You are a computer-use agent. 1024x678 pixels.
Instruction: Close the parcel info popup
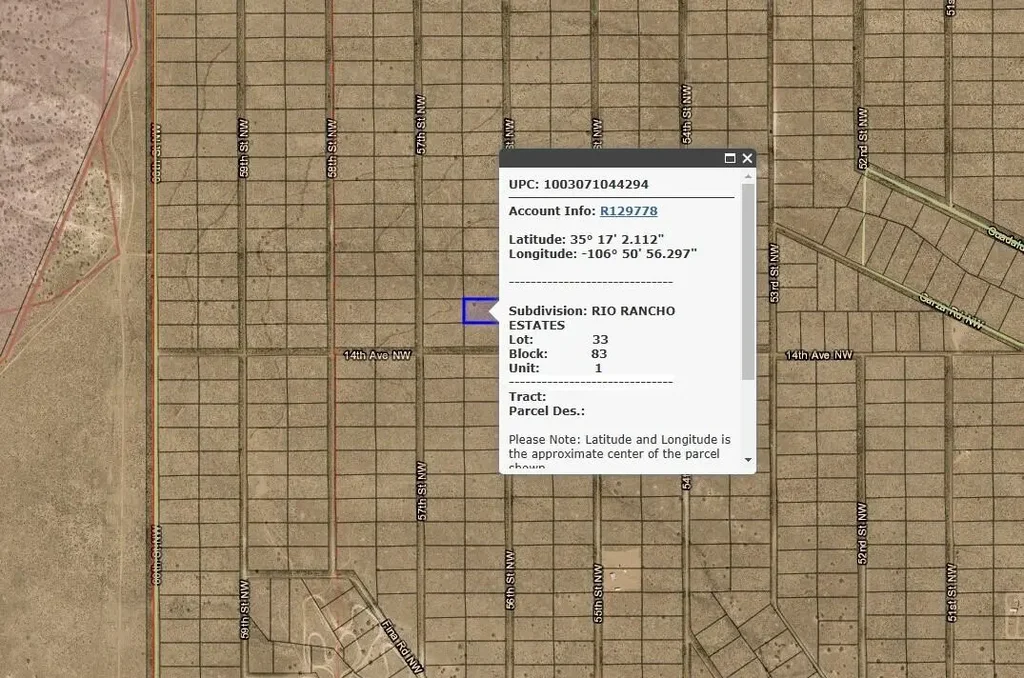(747, 158)
